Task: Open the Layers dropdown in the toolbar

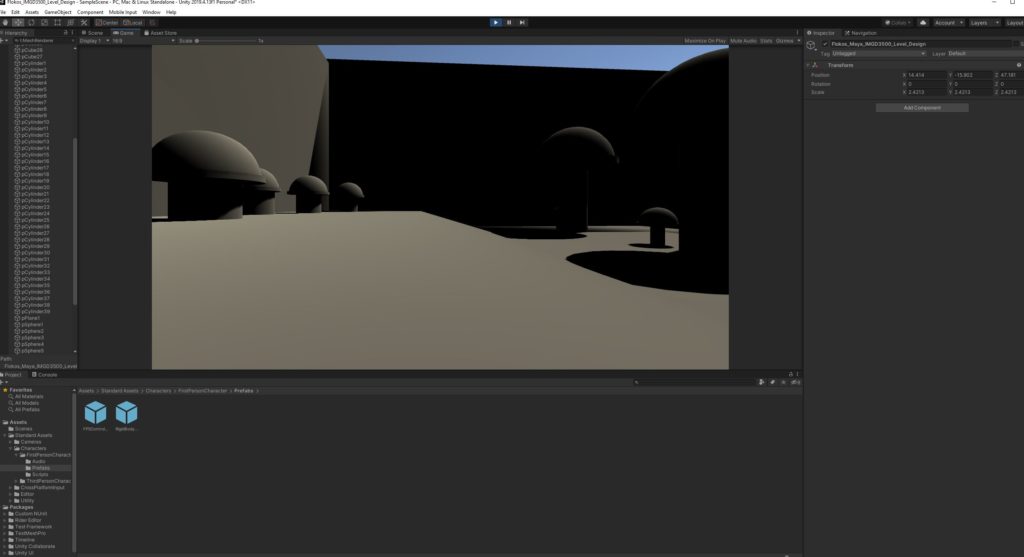Action: 981,22
